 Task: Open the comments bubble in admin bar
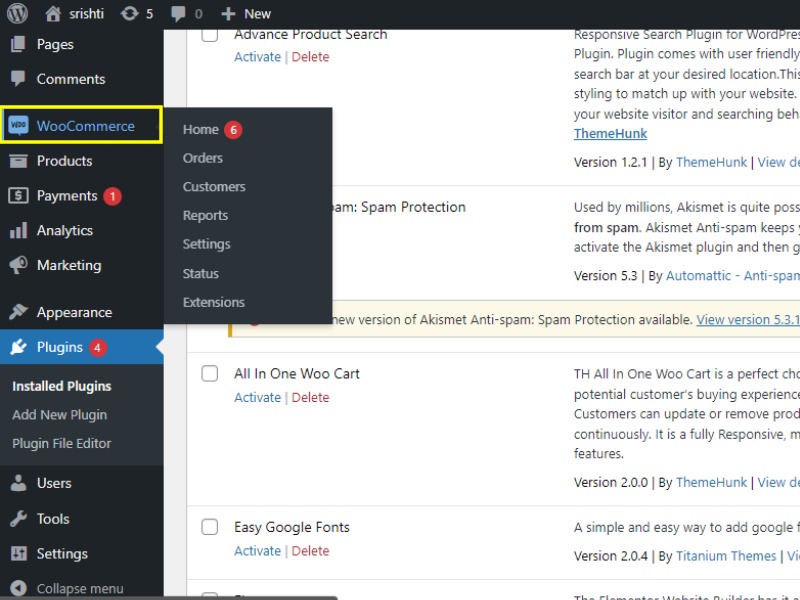point(178,14)
